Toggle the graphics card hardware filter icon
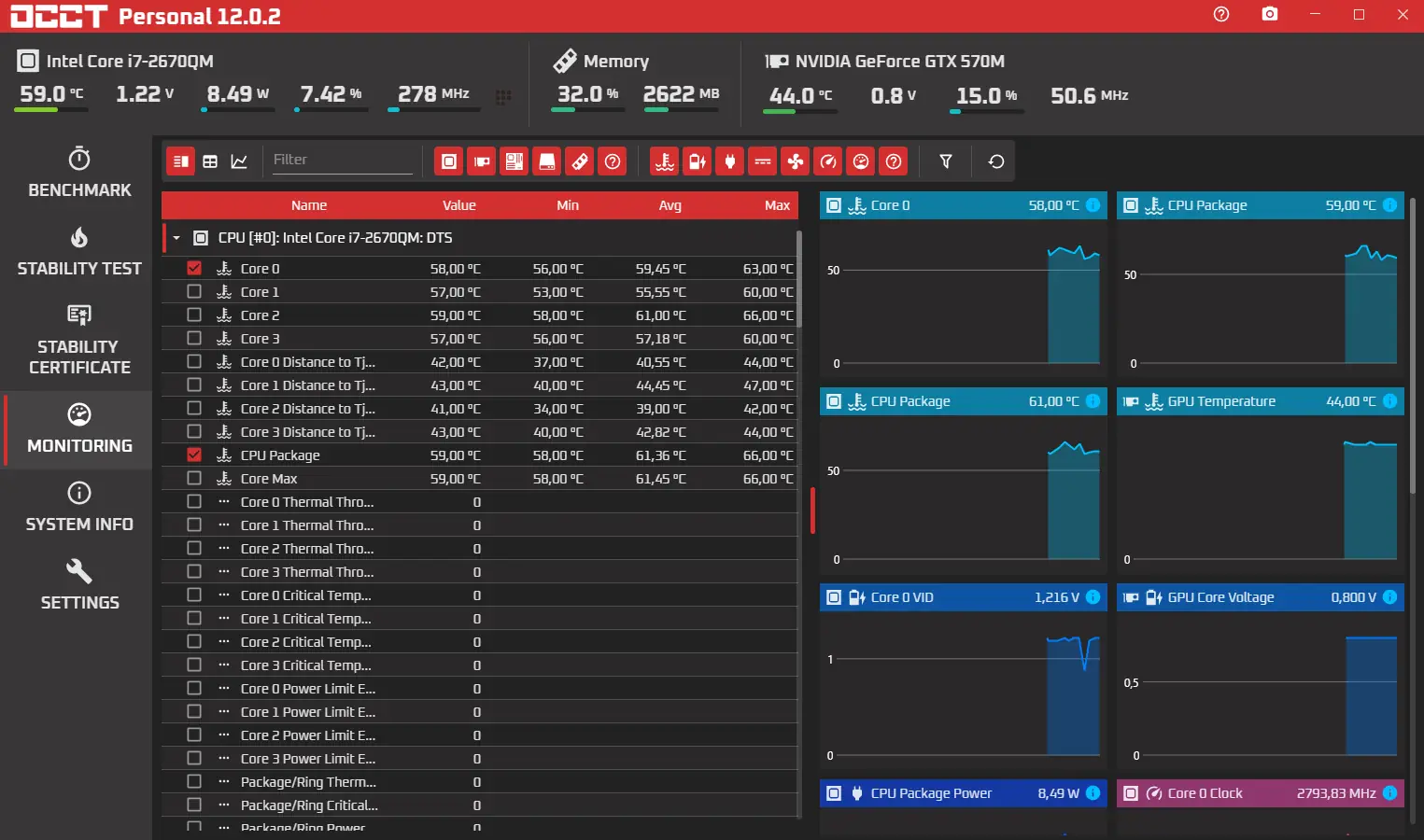Screen dimensions: 1424x840 pos(482,161)
